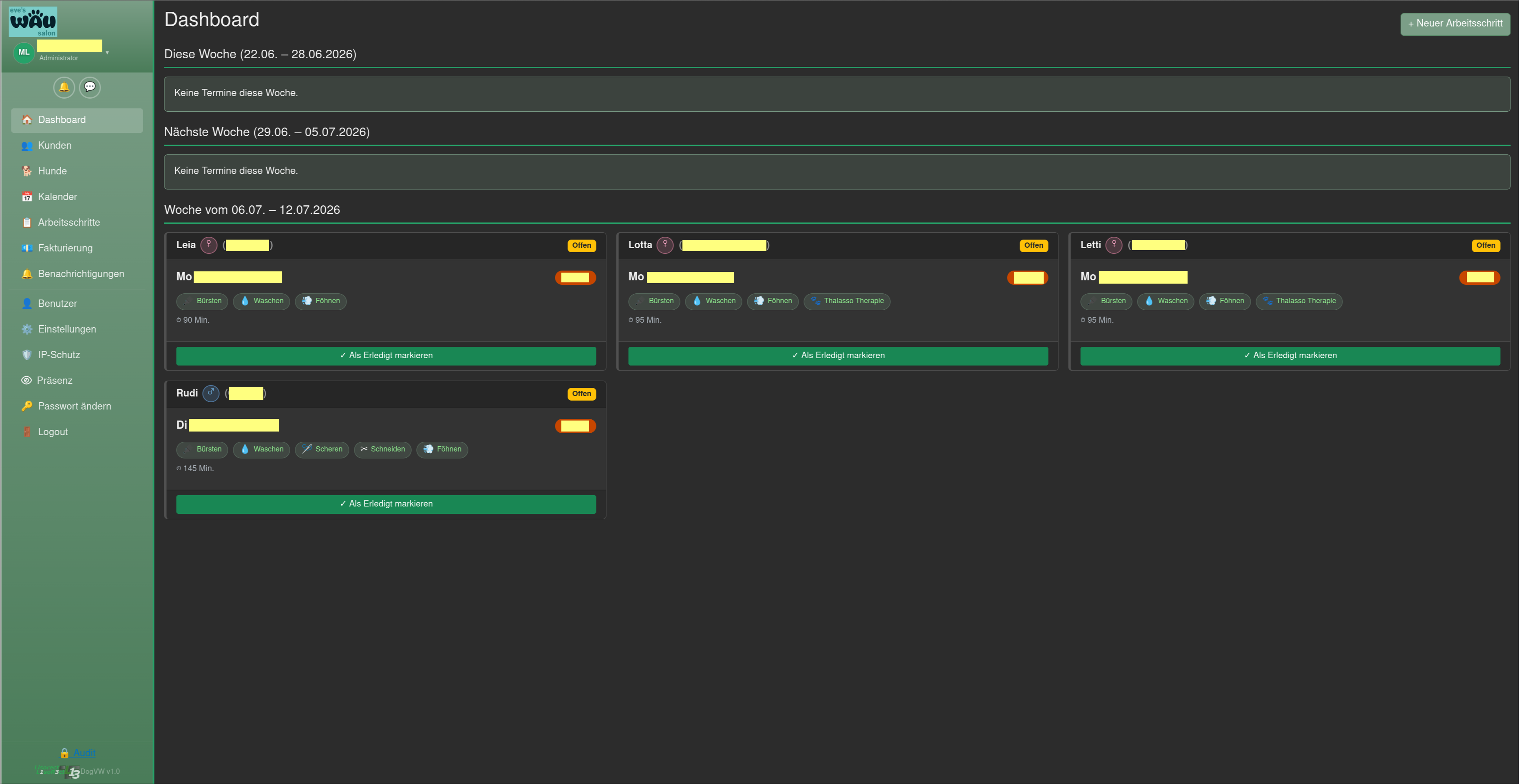Screen dimensions: 1519x784
Task: Click Bürsten tag on Lotta's card
Action: 654,301
